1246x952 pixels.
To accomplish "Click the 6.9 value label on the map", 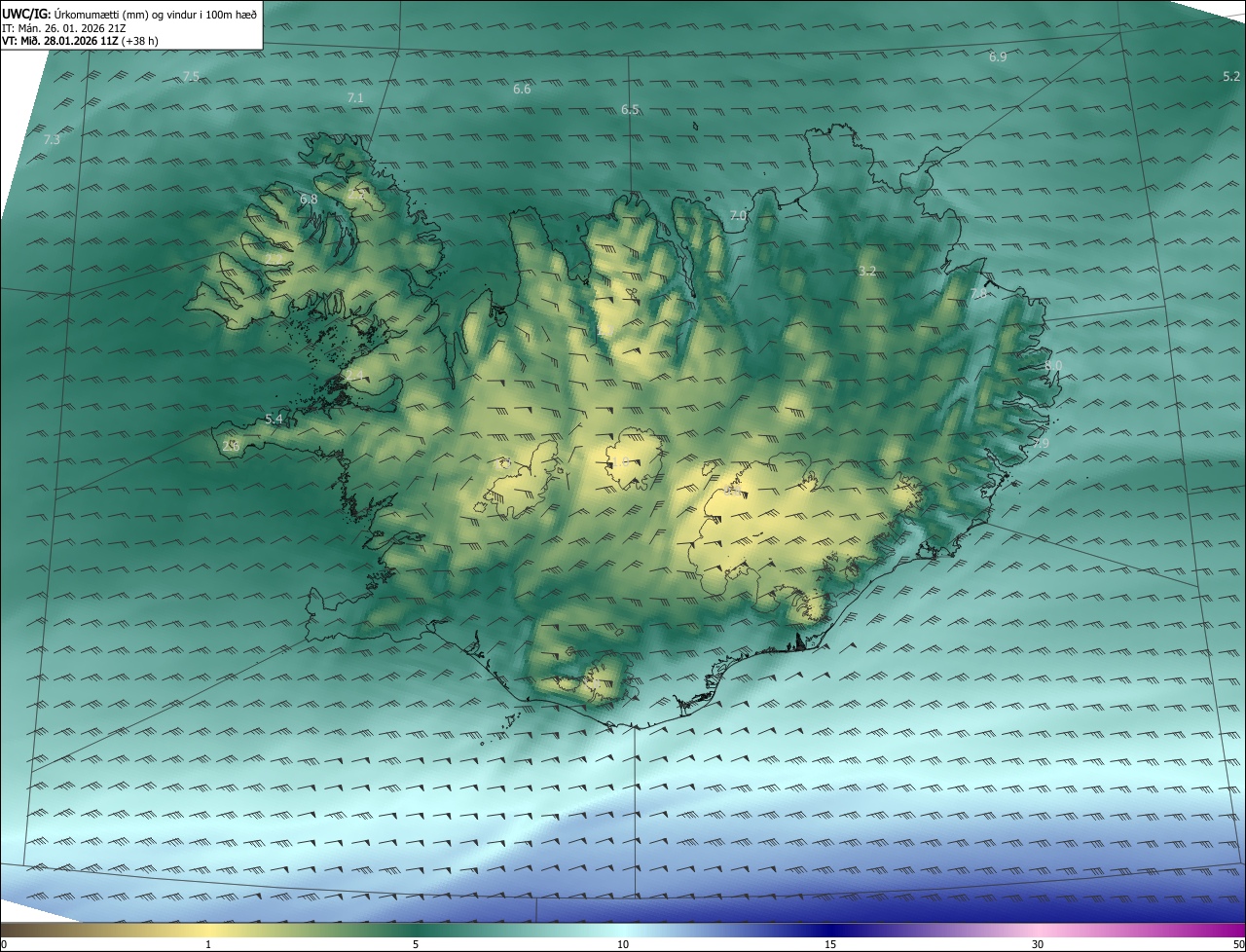I will tap(998, 57).
